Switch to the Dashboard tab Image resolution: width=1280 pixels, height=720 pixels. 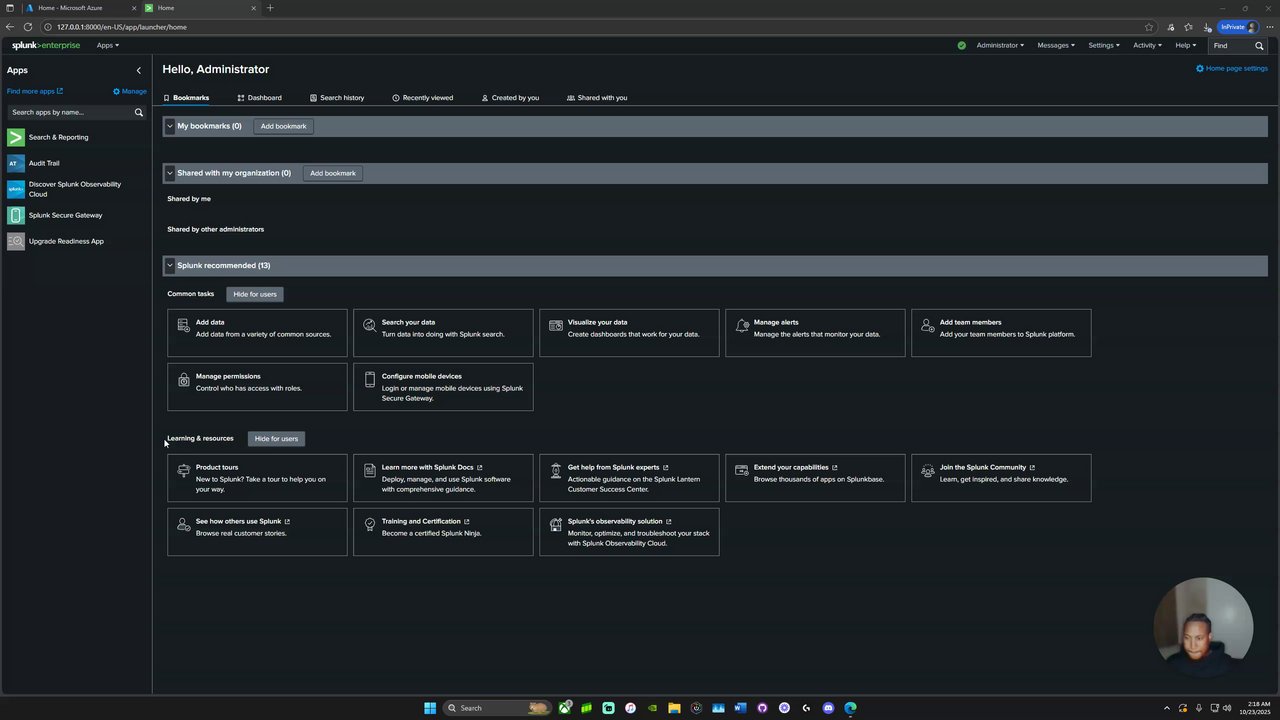point(259,98)
